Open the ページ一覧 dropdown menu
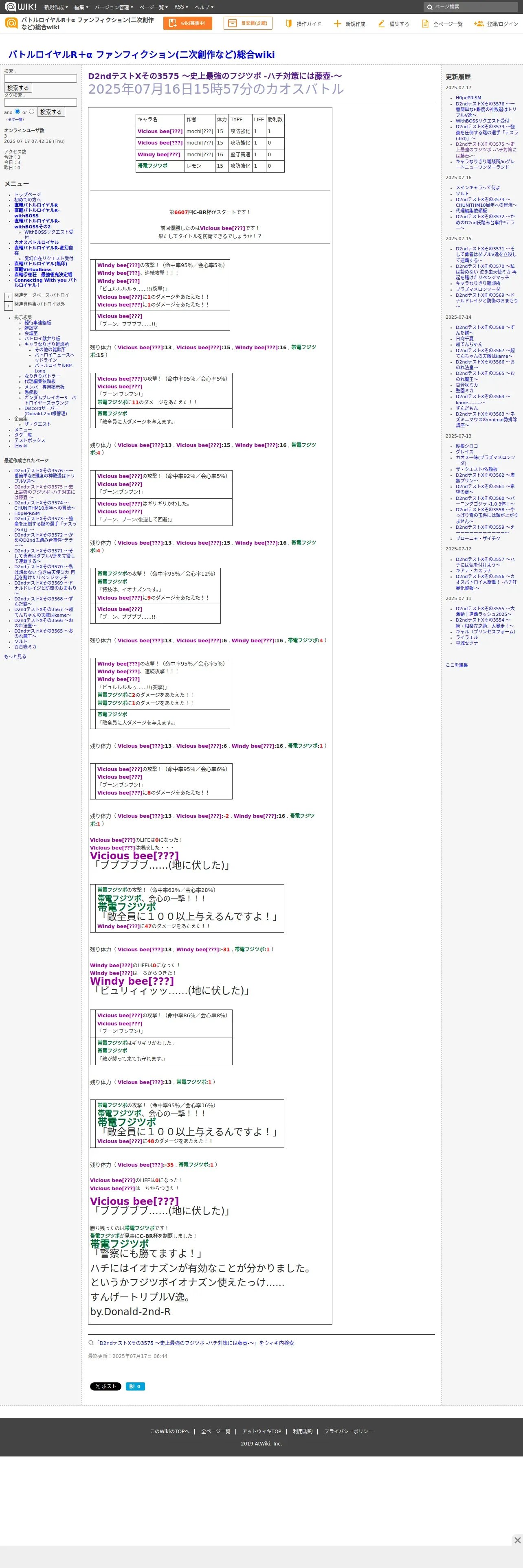The image size is (523, 1568). pos(154,7)
